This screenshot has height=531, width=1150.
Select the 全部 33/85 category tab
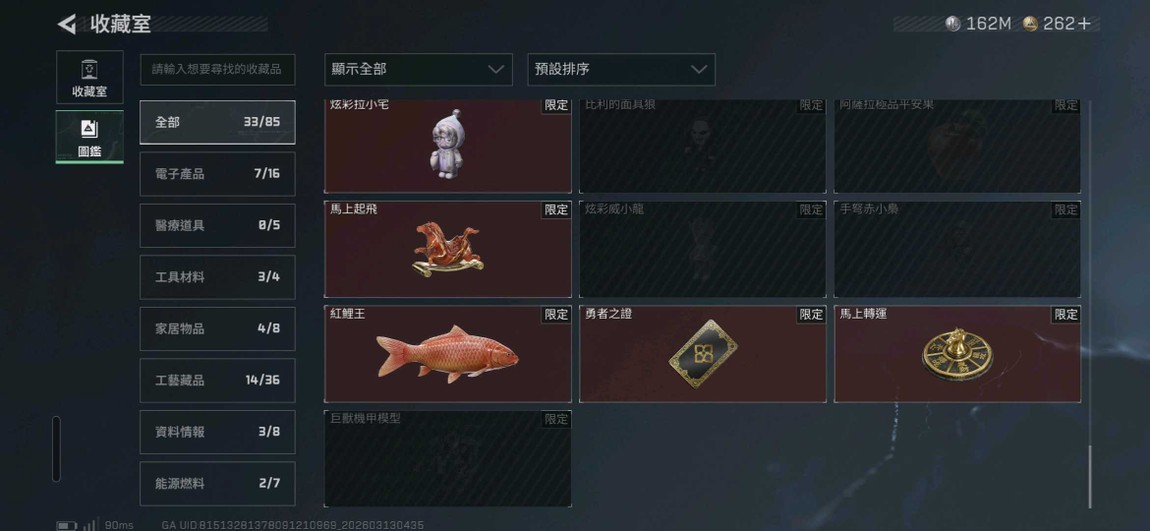(218, 122)
